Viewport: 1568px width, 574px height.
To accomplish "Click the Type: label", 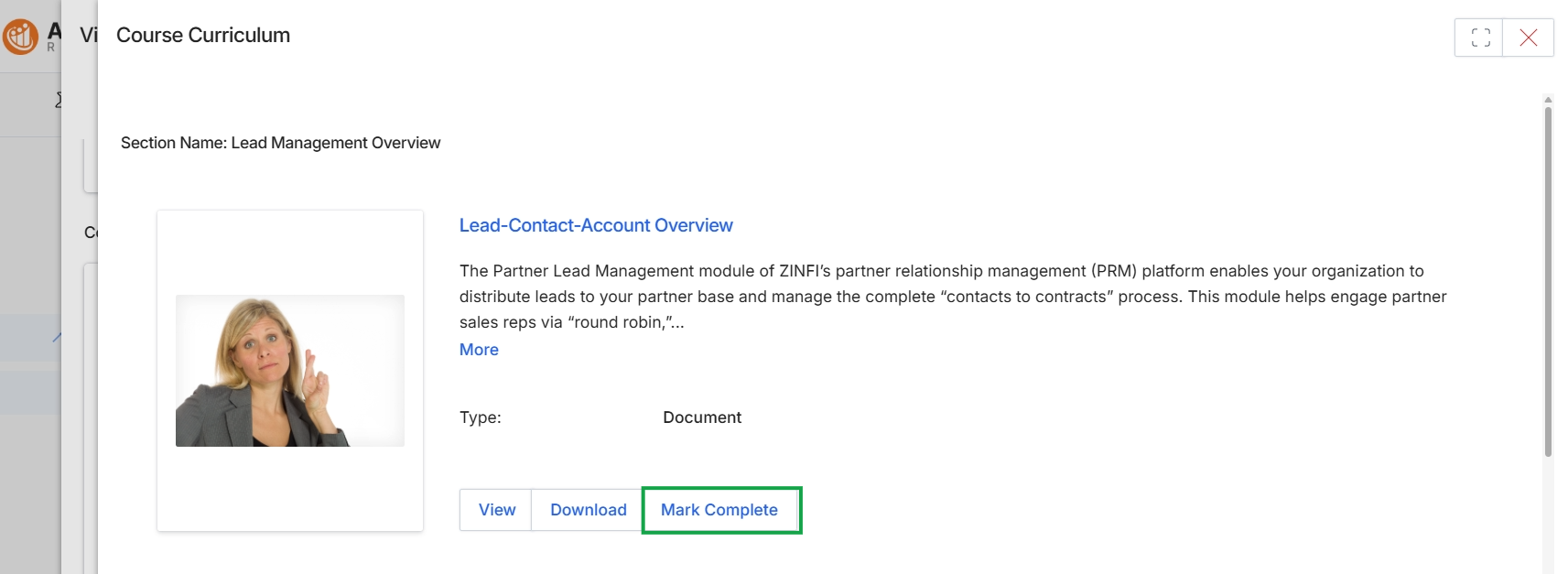I will (481, 417).
